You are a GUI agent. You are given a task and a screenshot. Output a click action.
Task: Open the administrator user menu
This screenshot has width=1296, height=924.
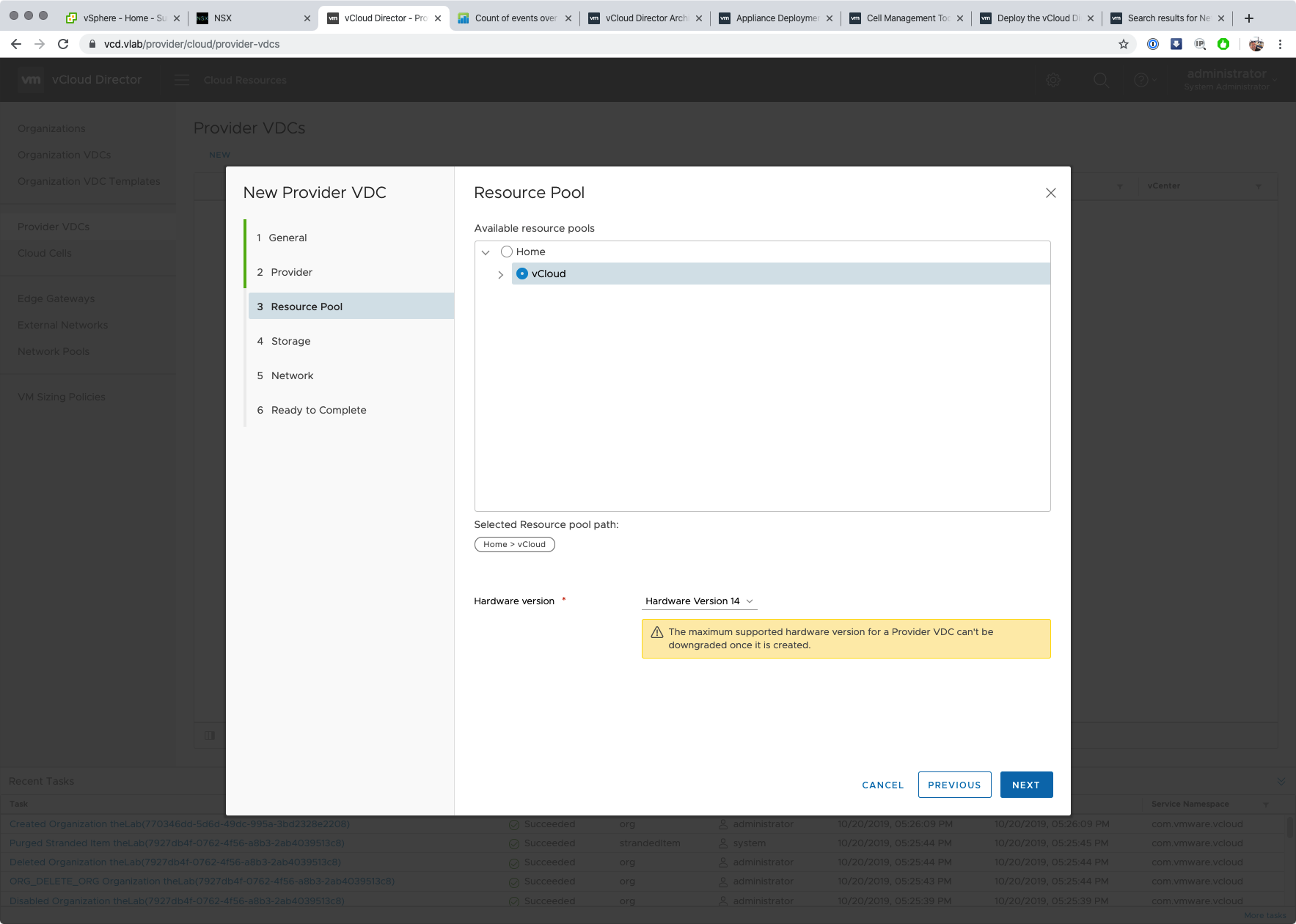1231,79
